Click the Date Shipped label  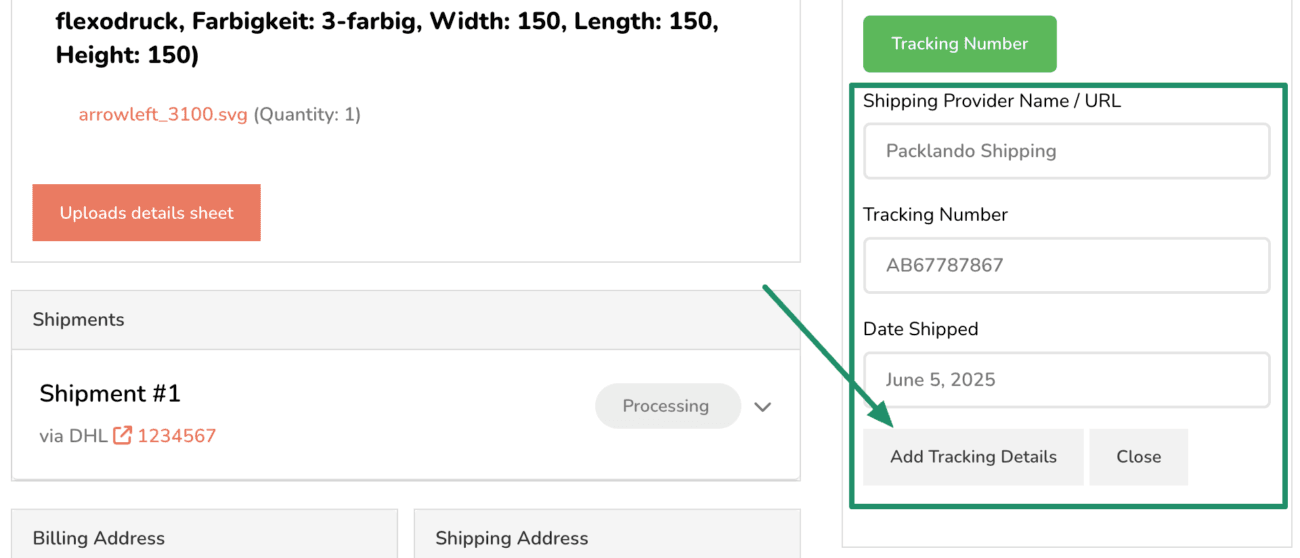(x=921, y=329)
